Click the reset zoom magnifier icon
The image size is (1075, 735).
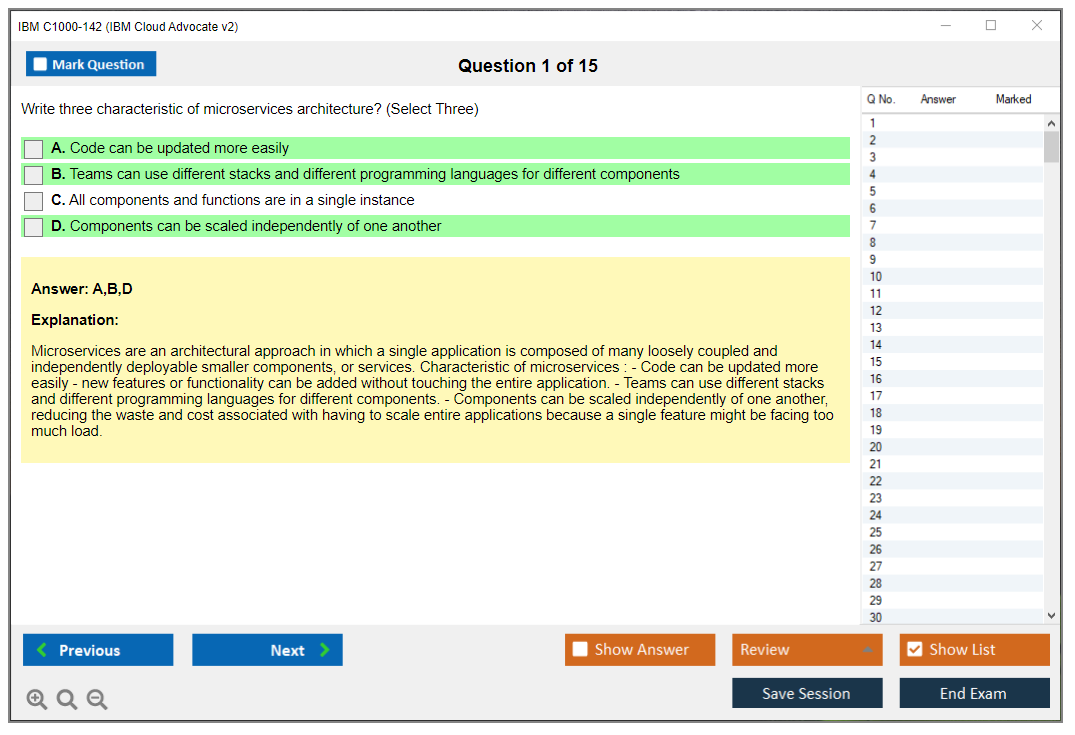pyautogui.click(x=67, y=700)
